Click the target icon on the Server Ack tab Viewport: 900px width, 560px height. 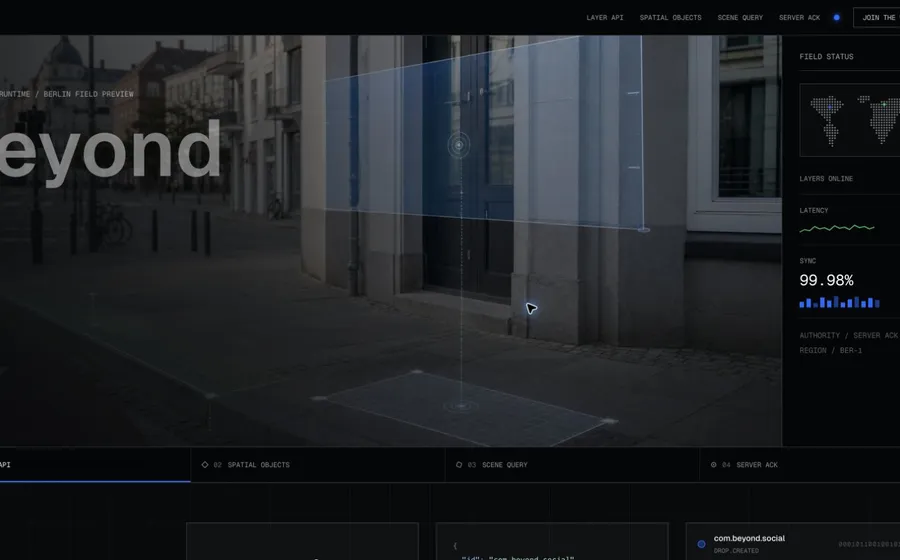click(713, 465)
